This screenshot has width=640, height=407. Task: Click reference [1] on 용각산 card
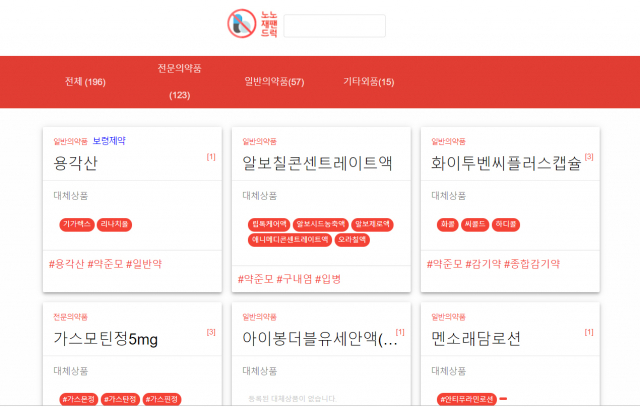(x=211, y=157)
